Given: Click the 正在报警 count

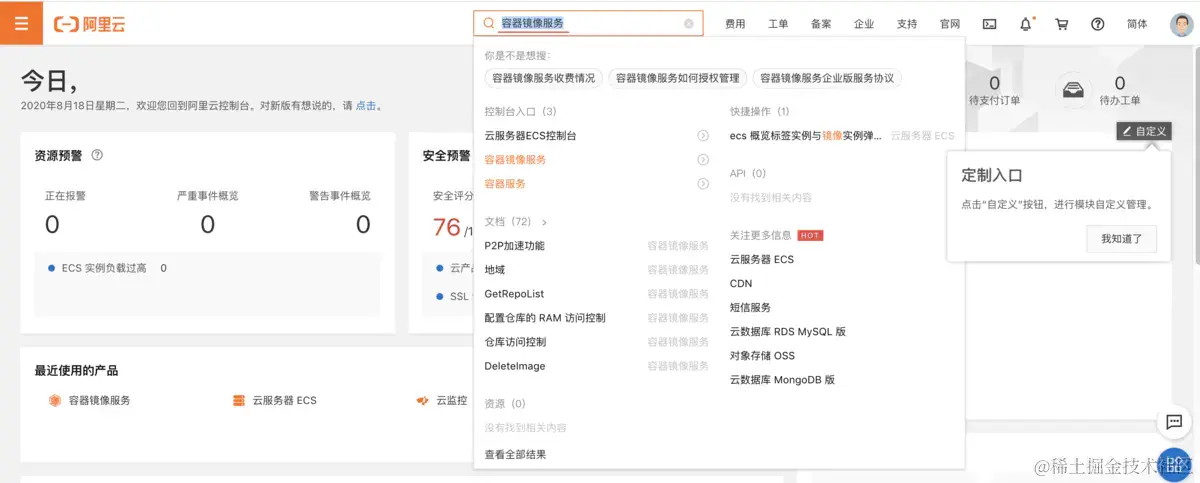Looking at the screenshot, I should click(52, 224).
